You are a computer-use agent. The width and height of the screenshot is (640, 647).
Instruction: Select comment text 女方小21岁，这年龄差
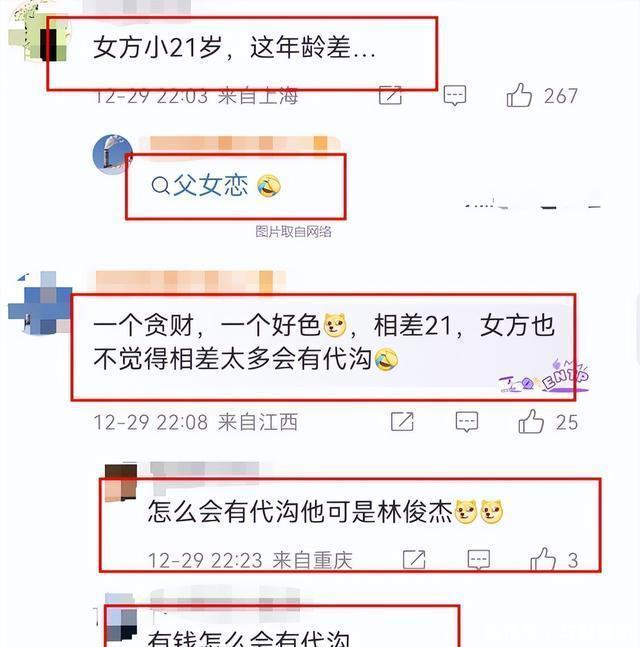(234, 47)
